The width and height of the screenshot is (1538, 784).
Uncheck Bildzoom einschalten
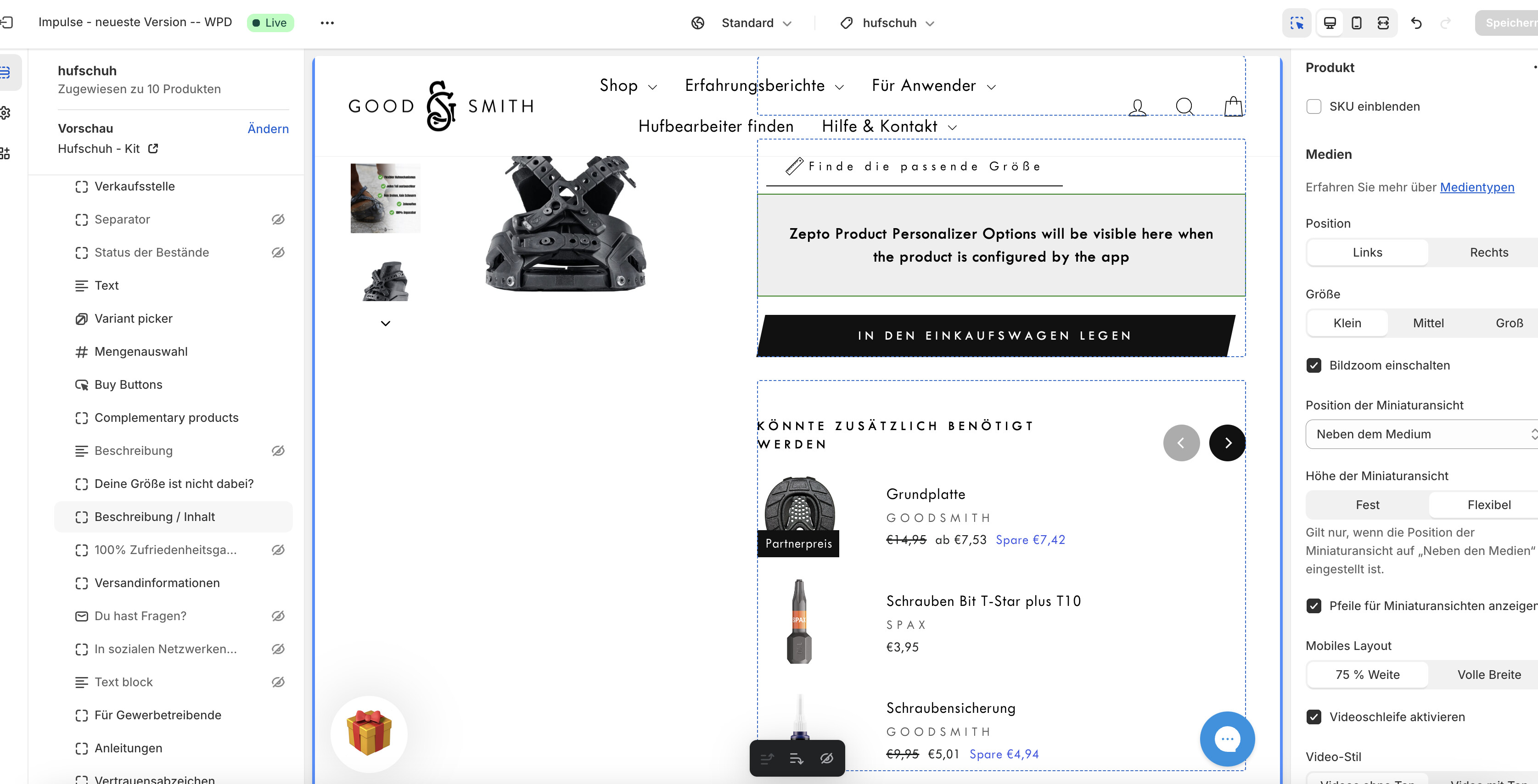(1313, 365)
